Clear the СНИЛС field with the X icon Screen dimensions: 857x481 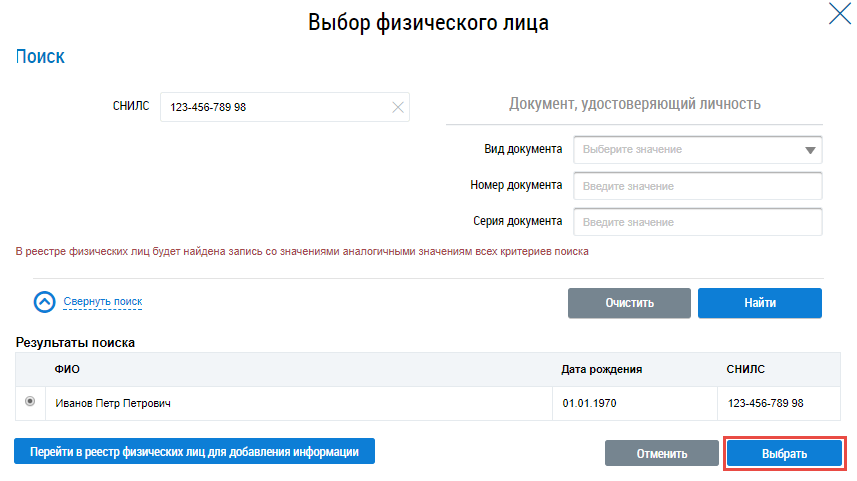pos(398,108)
